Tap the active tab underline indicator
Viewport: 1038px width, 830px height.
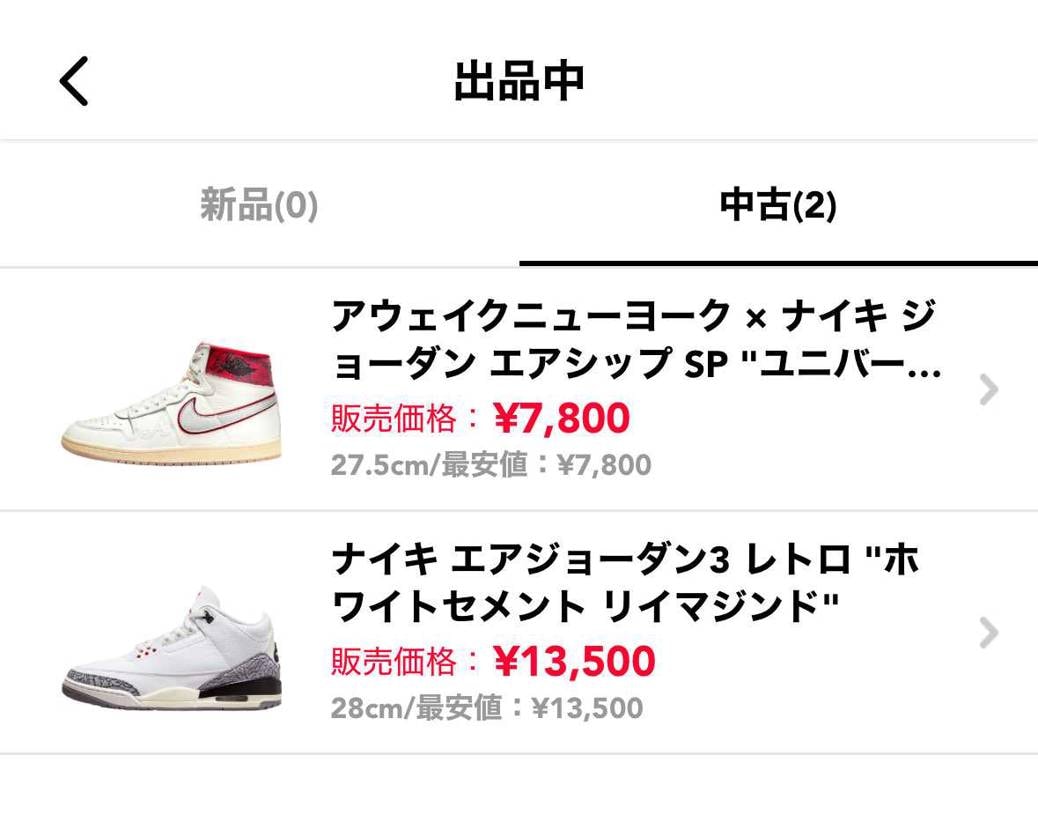[778, 263]
